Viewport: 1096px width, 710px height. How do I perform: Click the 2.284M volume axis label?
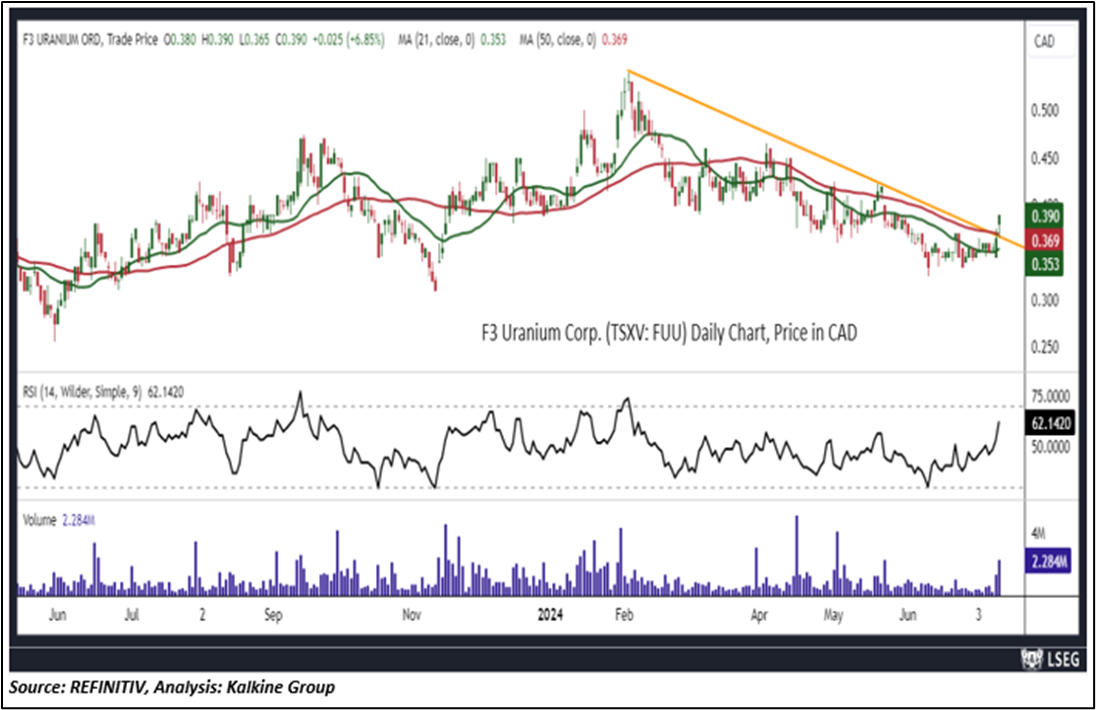[1048, 561]
